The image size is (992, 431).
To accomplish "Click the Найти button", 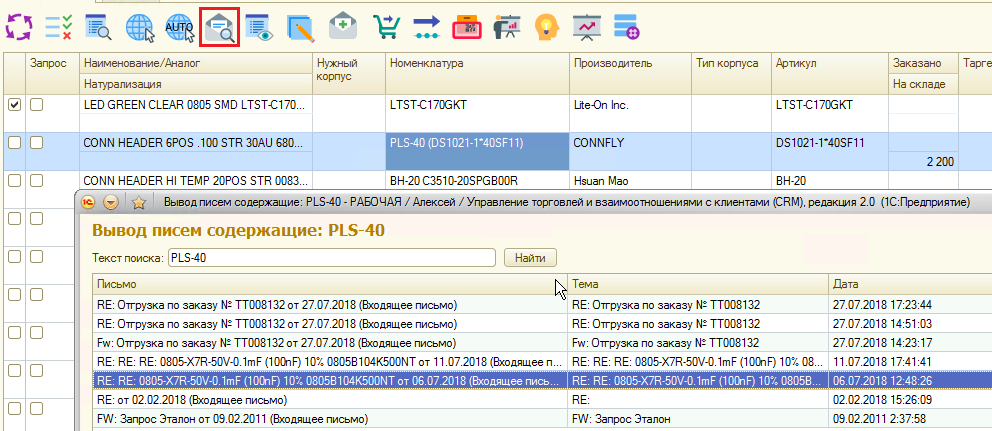I will tap(529, 258).
